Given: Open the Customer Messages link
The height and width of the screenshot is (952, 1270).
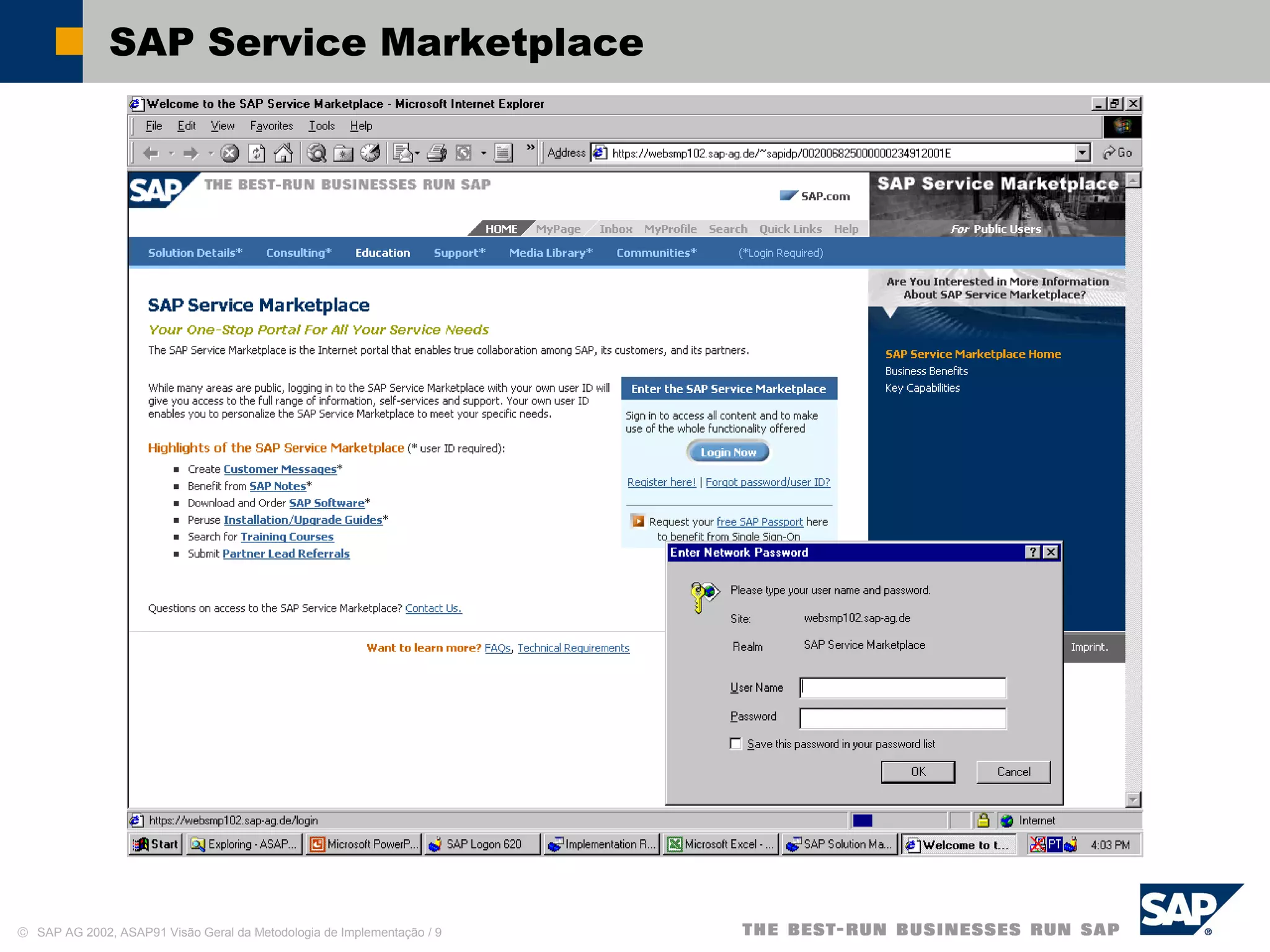Looking at the screenshot, I should click(x=280, y=469).
